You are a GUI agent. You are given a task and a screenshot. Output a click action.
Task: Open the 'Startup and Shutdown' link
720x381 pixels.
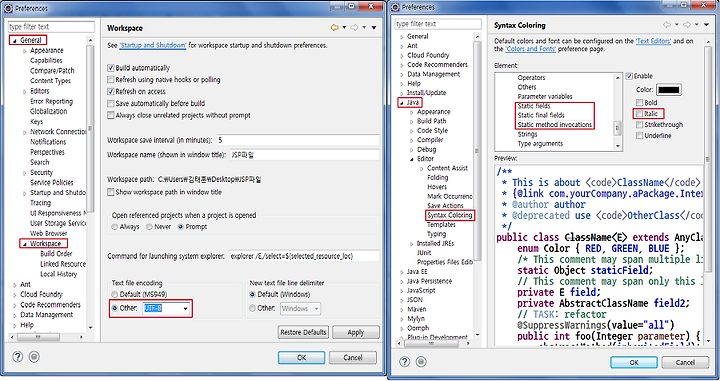click(x=153, y=45)
